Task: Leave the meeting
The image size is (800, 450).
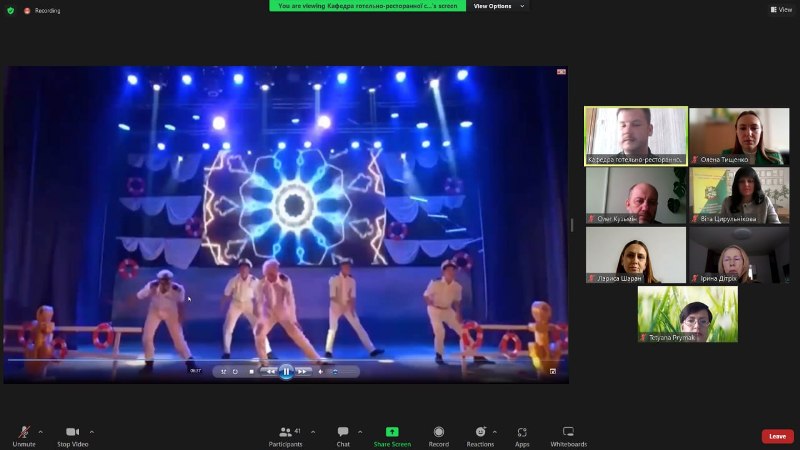Action: pos(777,436)
